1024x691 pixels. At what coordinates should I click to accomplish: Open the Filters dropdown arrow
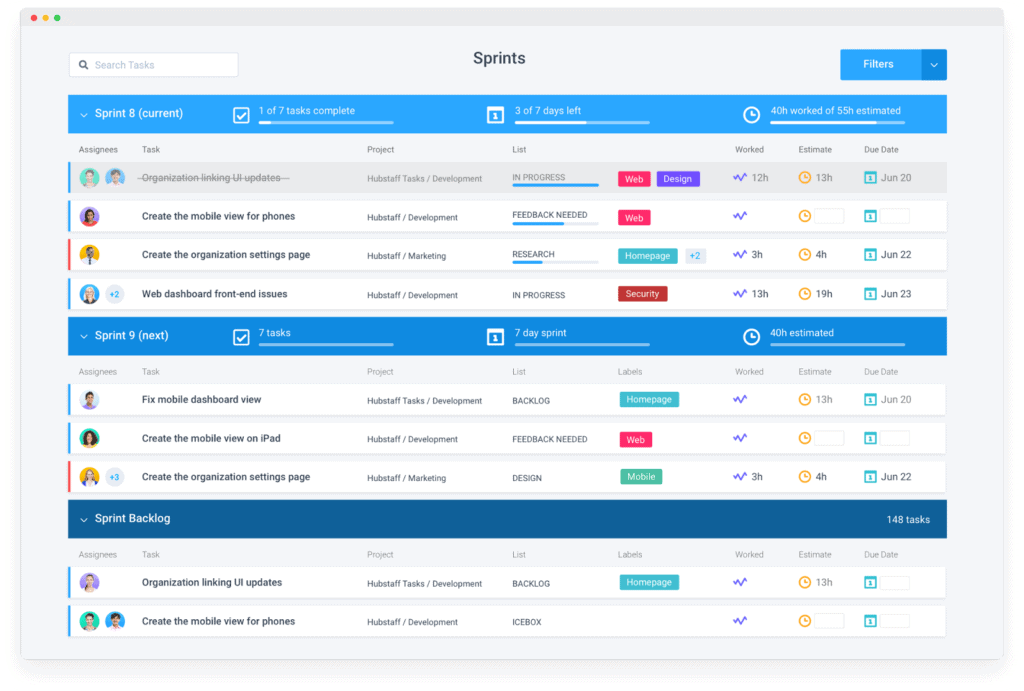(933, 64)
